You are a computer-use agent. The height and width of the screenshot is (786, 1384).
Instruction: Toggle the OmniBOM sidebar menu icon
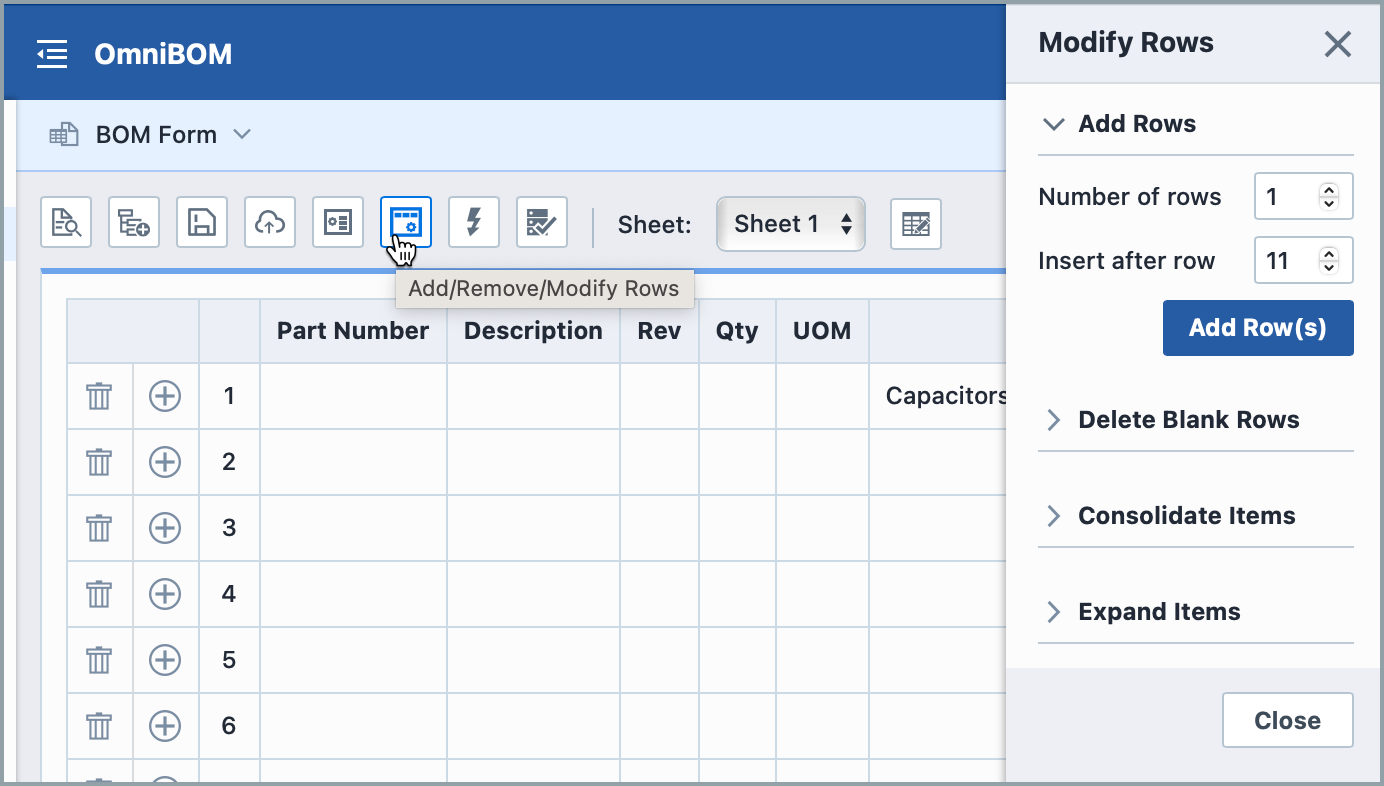click(x=52, y=54)
